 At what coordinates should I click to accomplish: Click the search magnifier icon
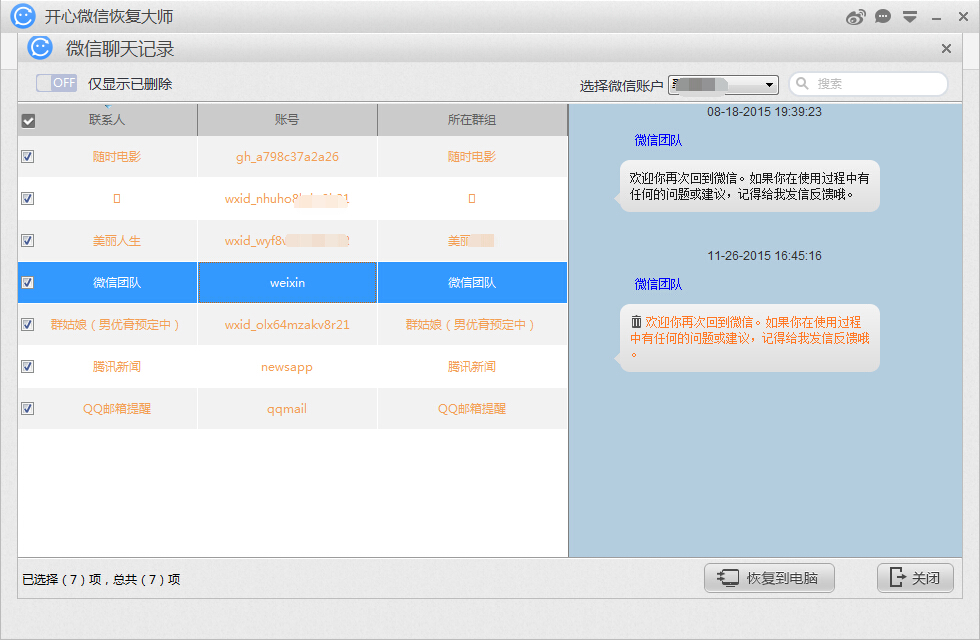pos(802,83)
